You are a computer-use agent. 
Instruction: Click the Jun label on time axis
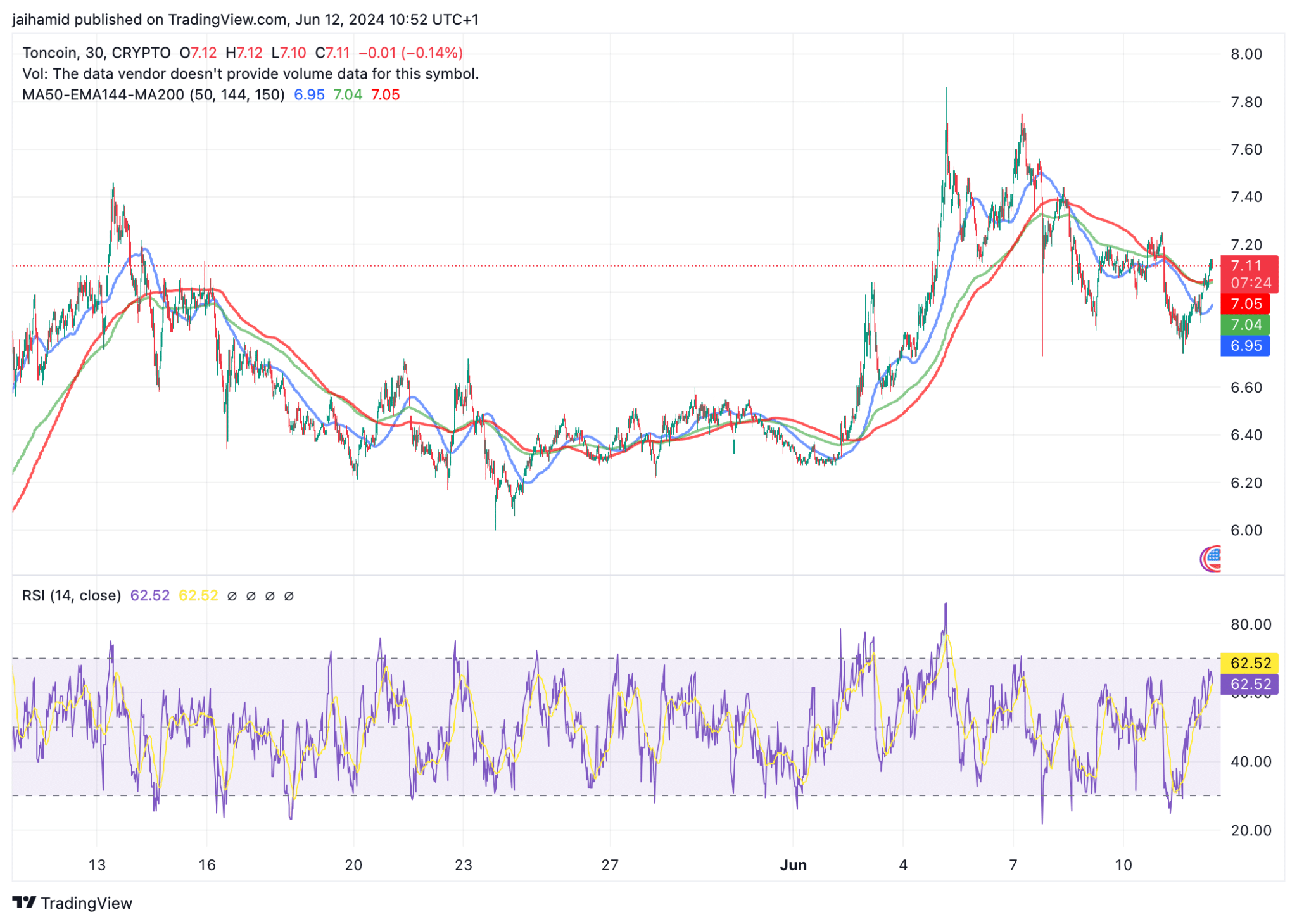click(x=793, y=865)
